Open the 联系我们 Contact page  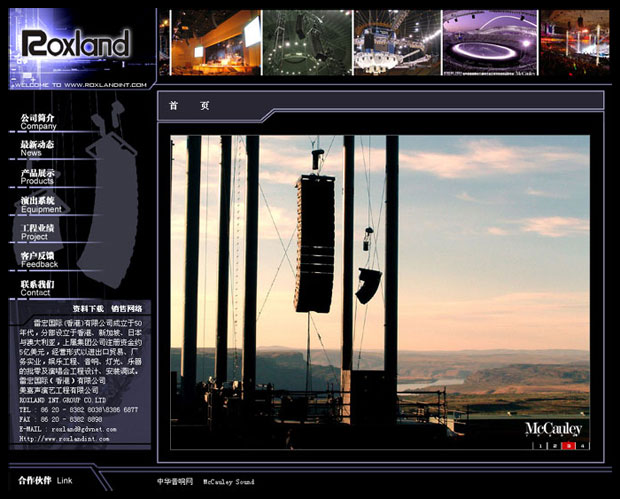pos(37,288)
